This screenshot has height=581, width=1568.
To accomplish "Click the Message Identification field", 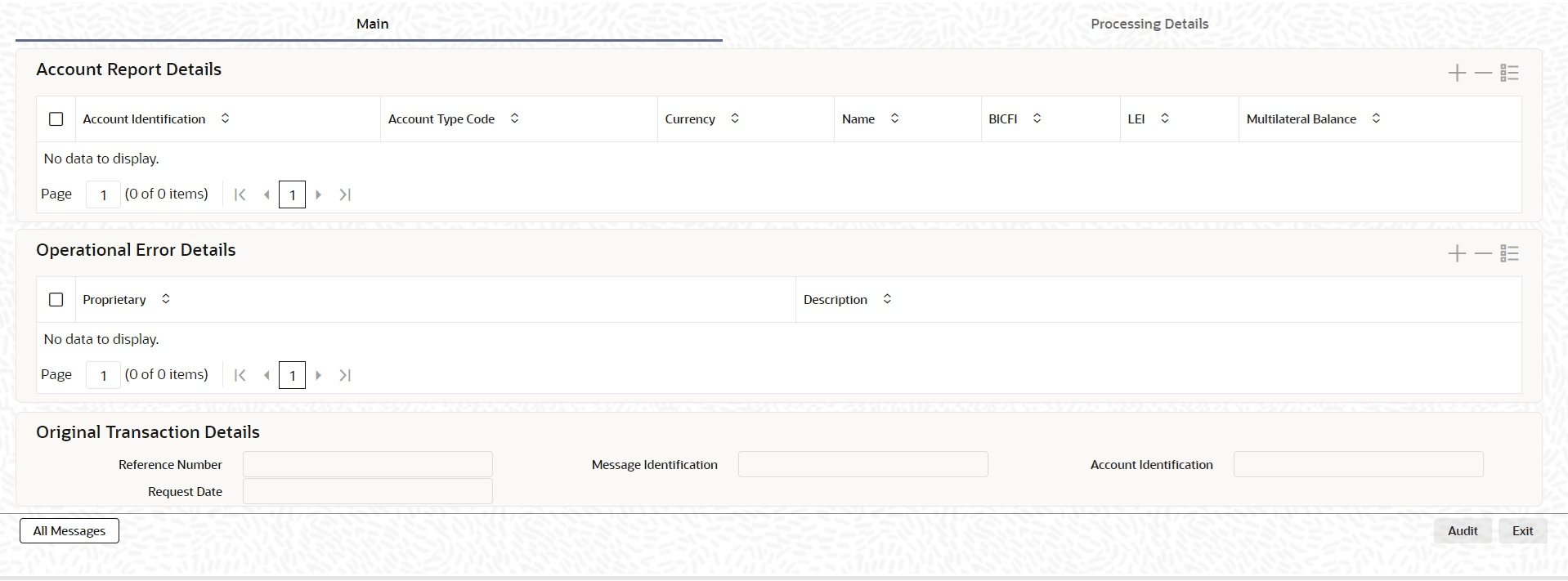I will pyautogui.click(x=863, y=464).
